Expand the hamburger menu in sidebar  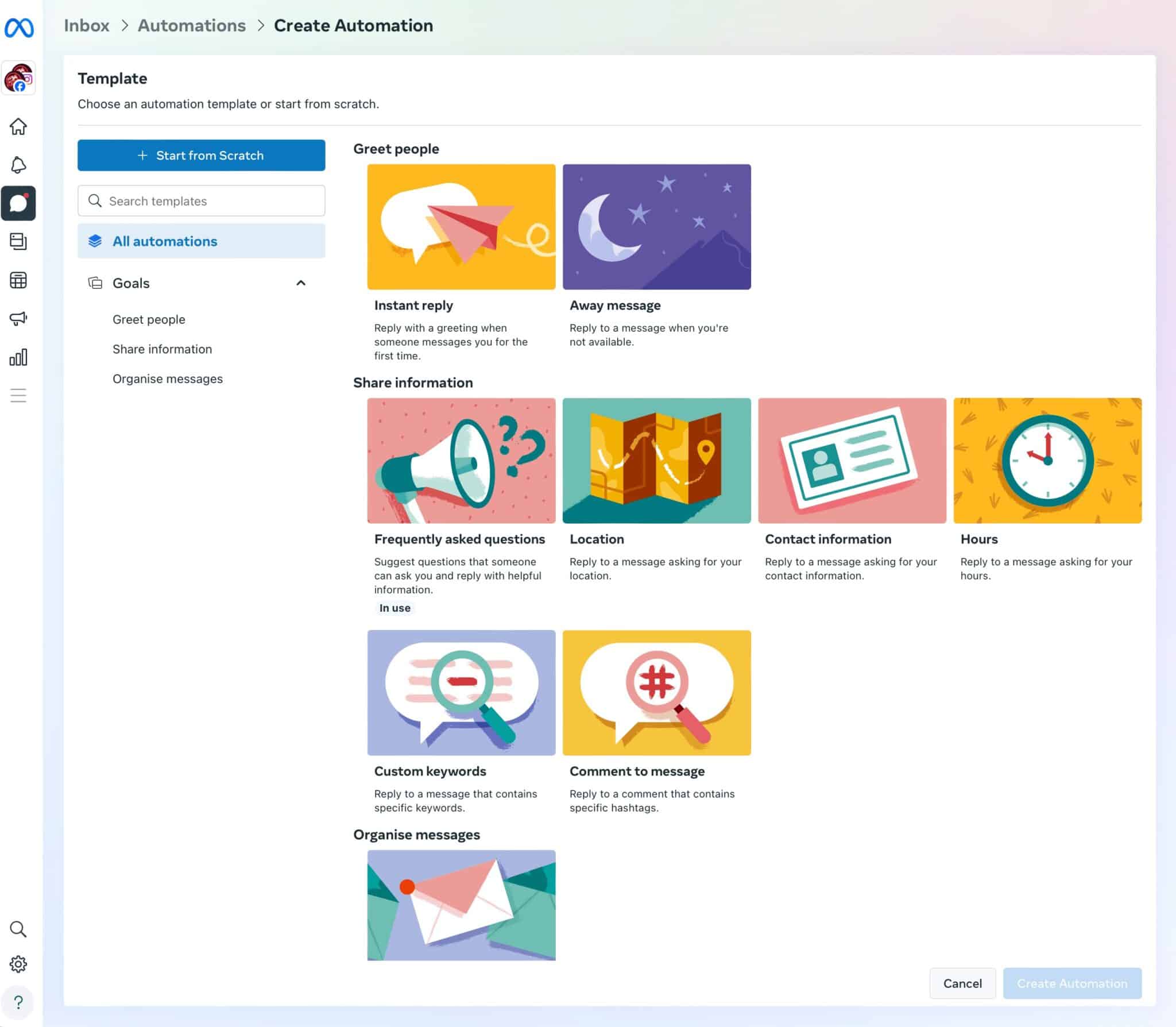pos(19,395)
